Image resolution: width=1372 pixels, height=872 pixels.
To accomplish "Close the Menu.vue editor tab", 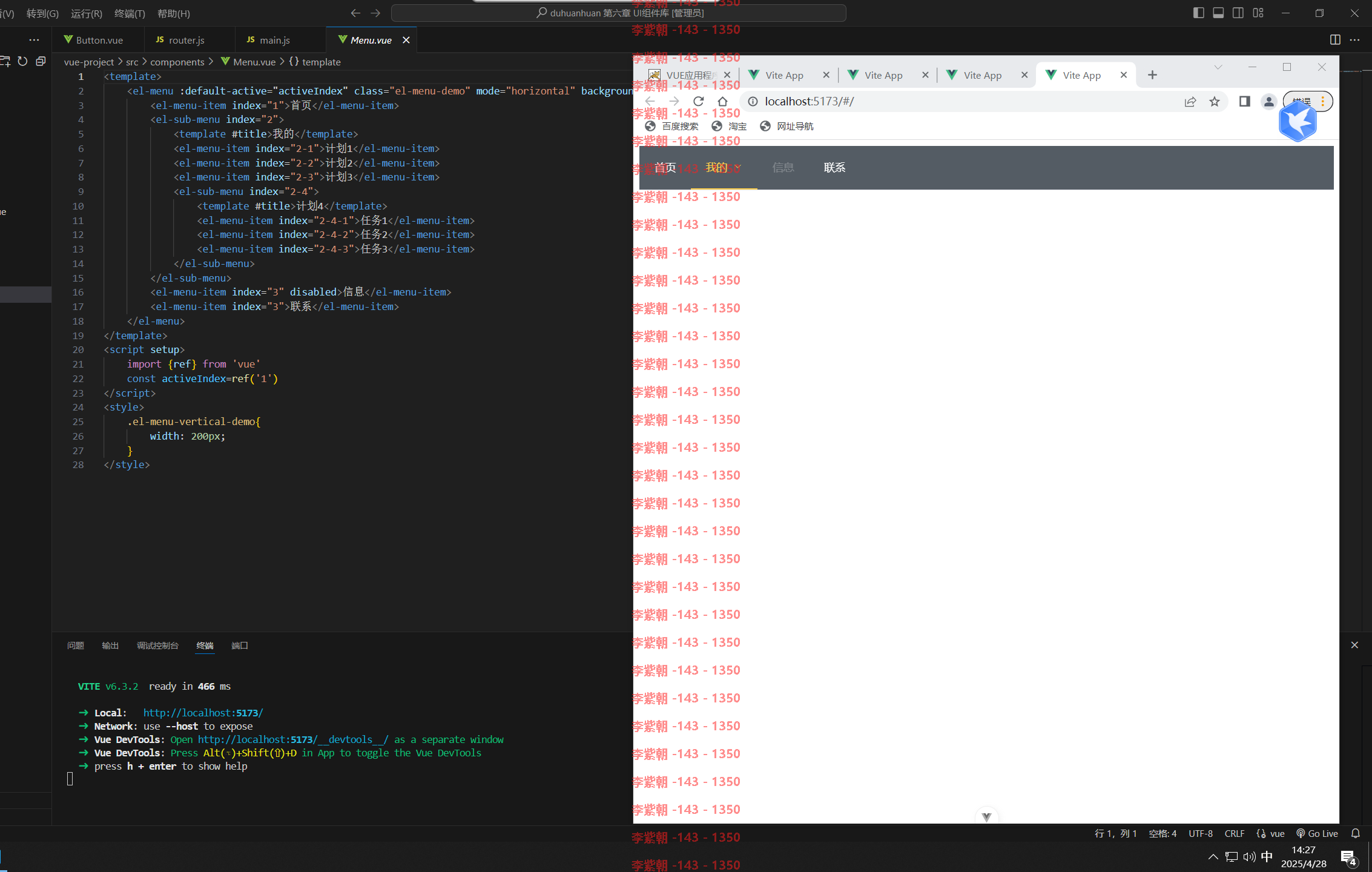I will click(406, 40).
